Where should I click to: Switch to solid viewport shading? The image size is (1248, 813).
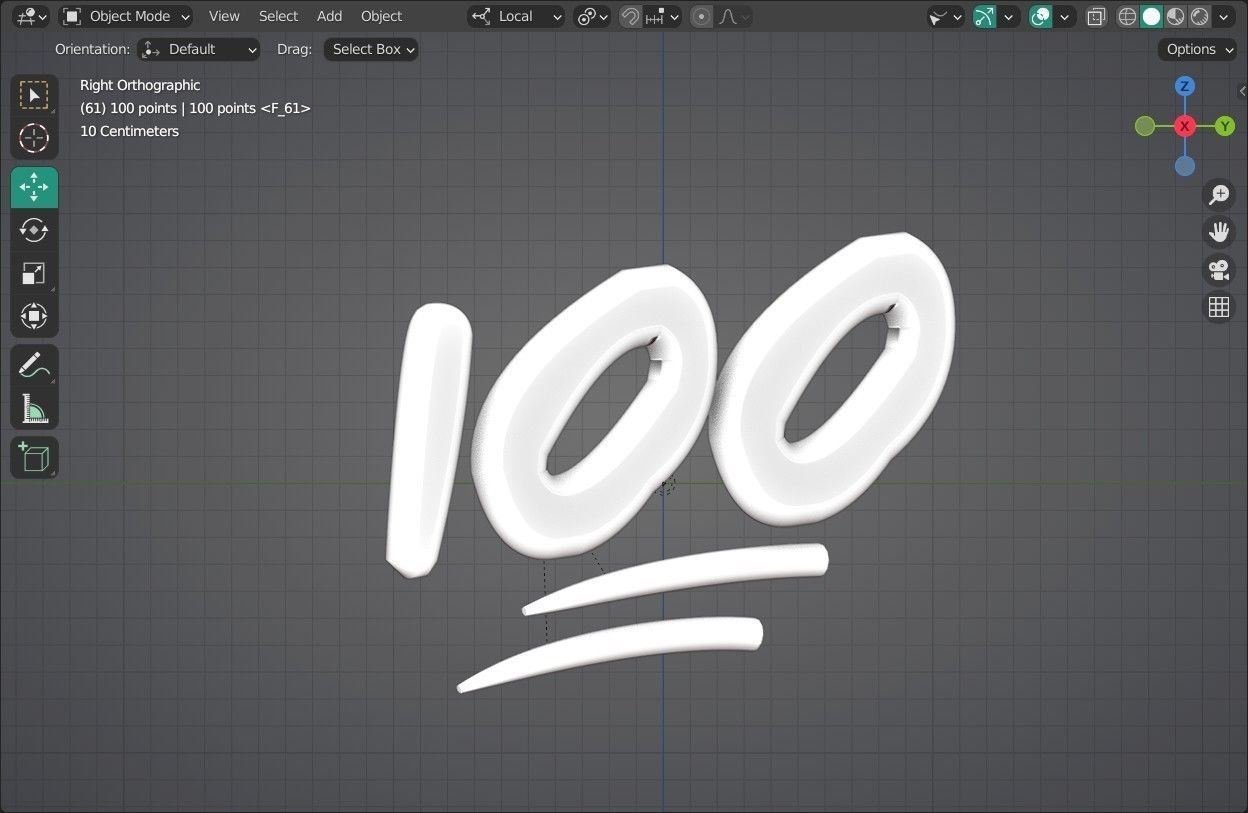1152,16
